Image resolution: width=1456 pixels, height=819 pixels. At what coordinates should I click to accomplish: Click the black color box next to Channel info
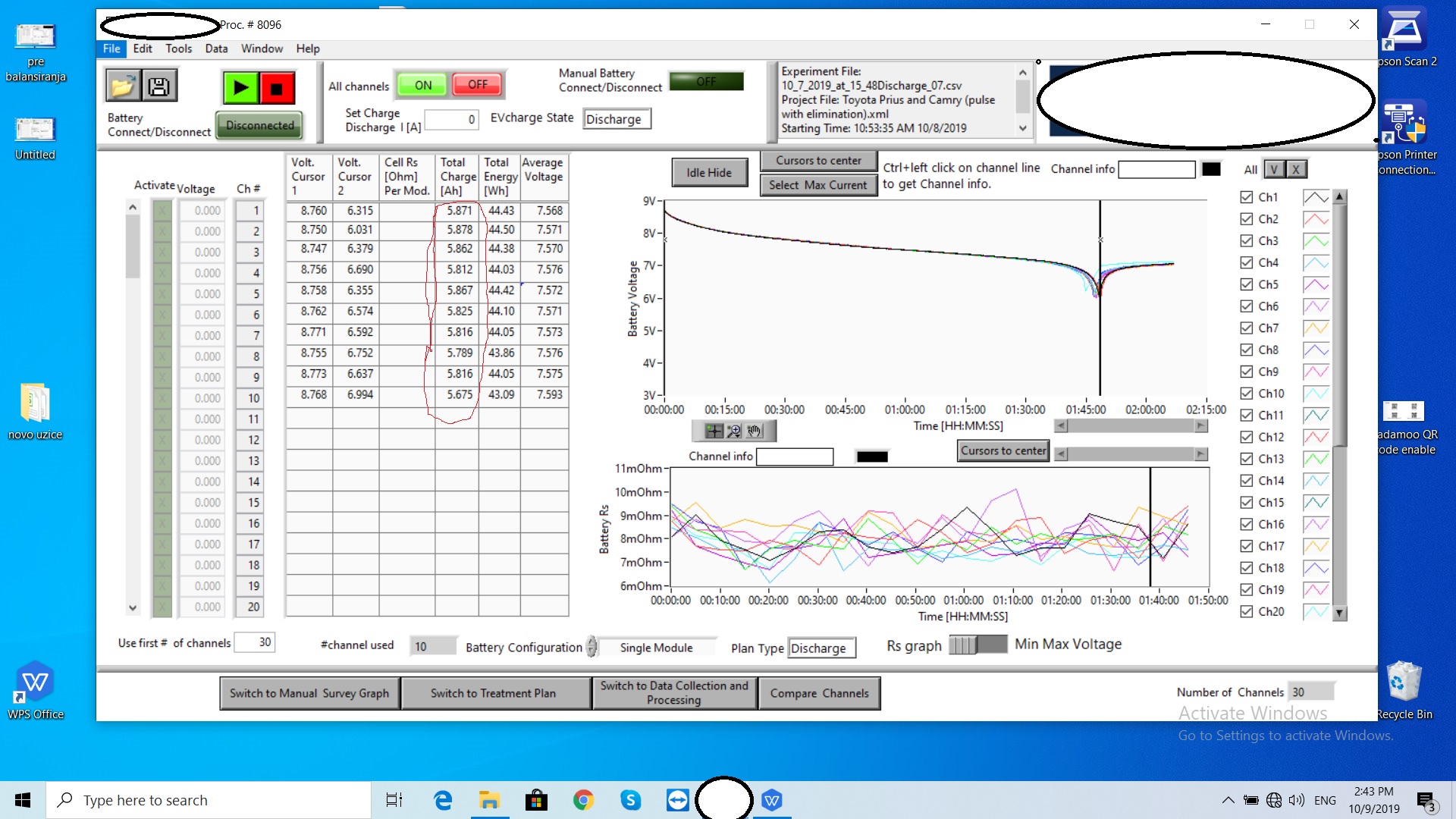point(1211,169)
